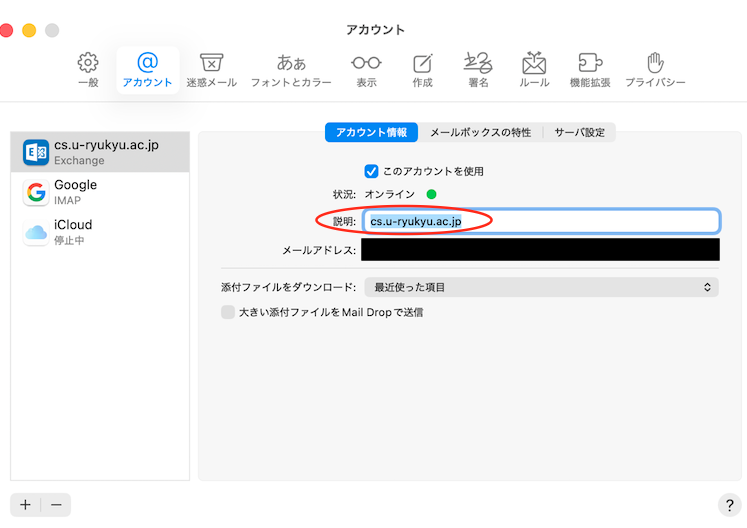
Task: Open help with the question mark button
Action: [729, 505]
